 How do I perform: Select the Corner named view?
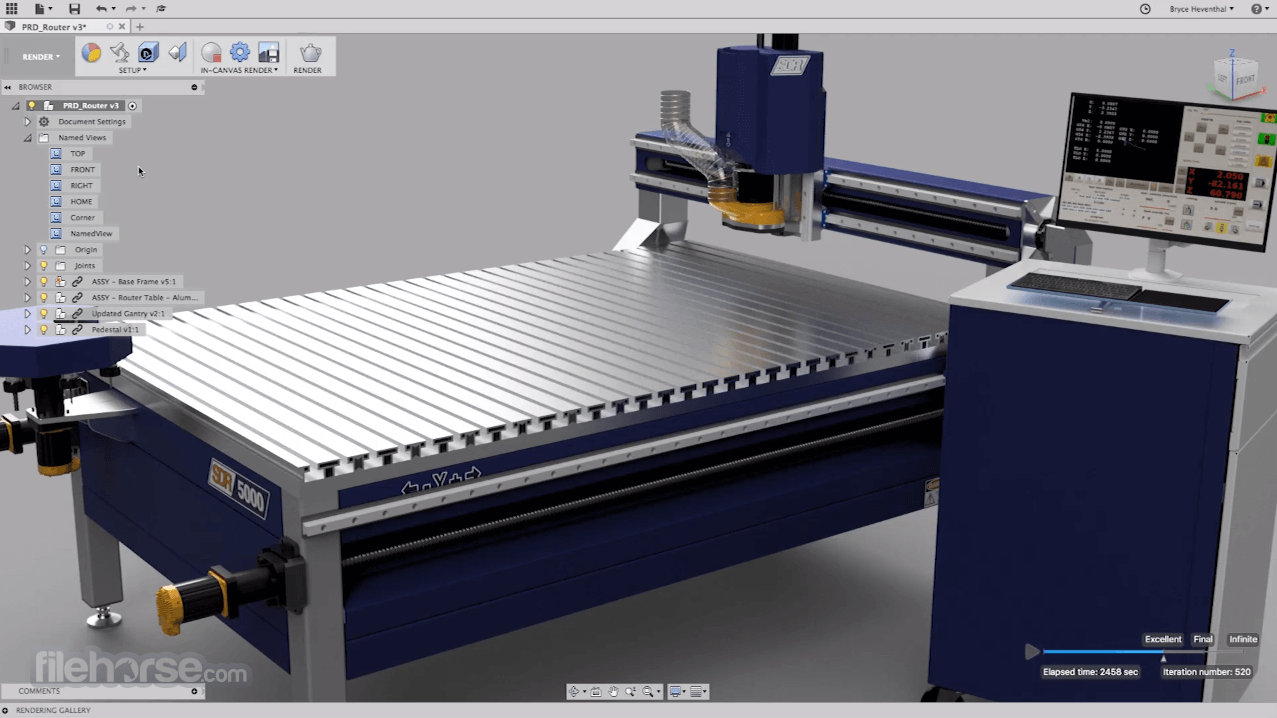coord(83,218)
